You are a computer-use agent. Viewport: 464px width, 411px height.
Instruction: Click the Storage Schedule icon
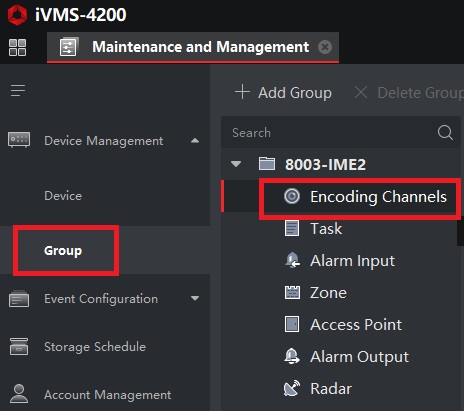tap(19, 347)
